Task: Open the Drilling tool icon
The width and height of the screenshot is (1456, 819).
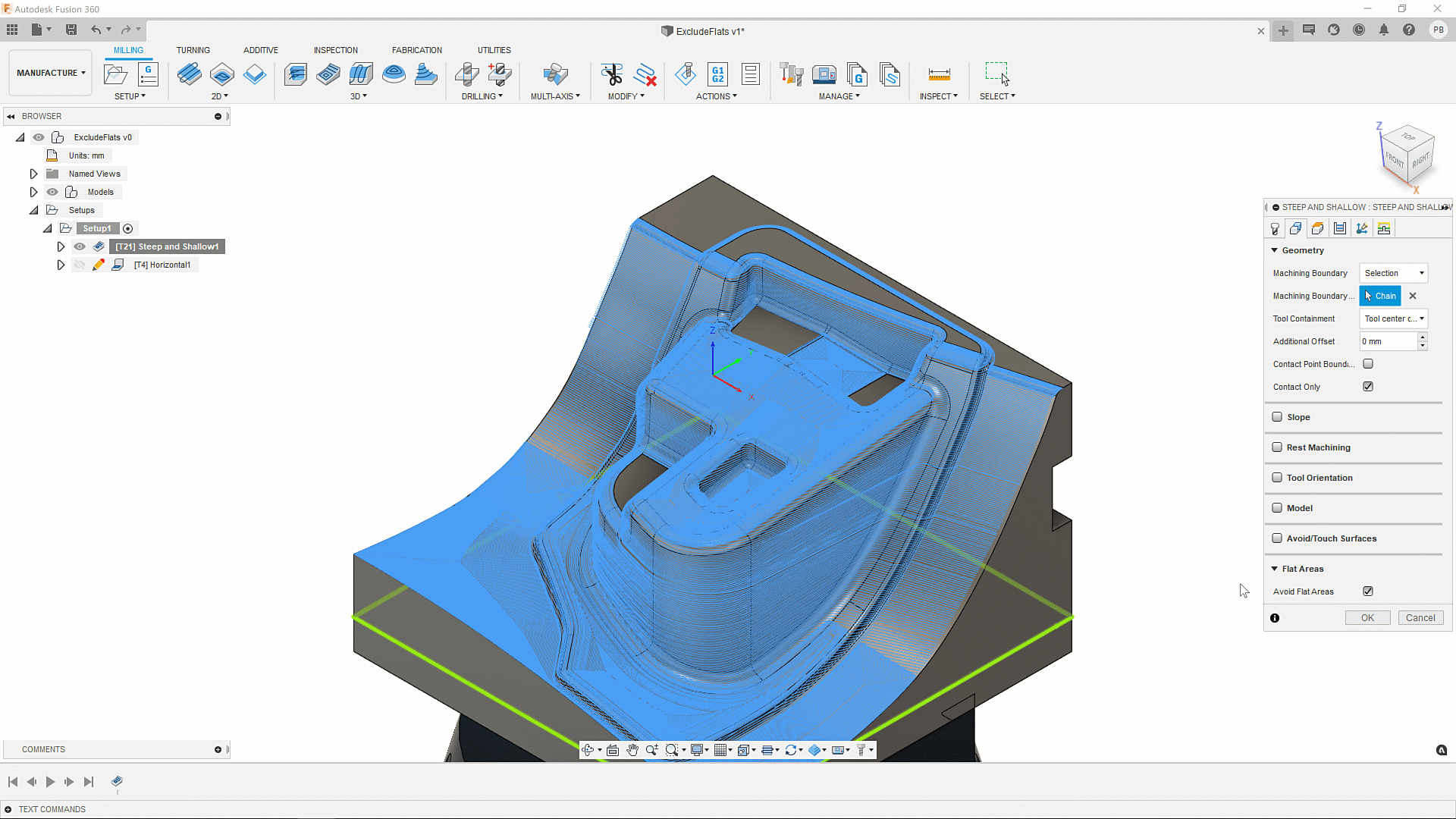Action: (468, 74)
